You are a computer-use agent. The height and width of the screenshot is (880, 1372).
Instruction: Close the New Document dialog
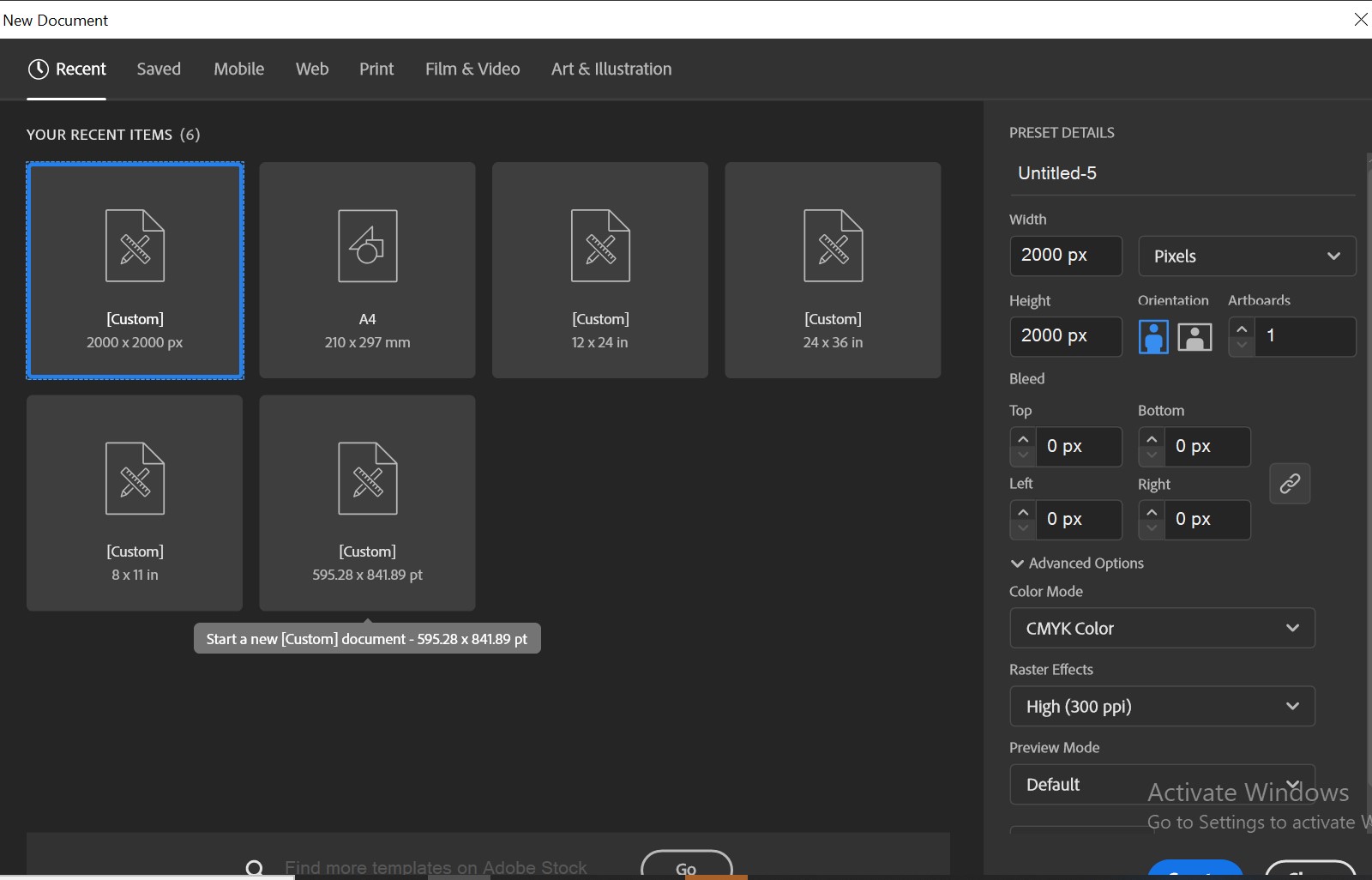point(1361,20)
